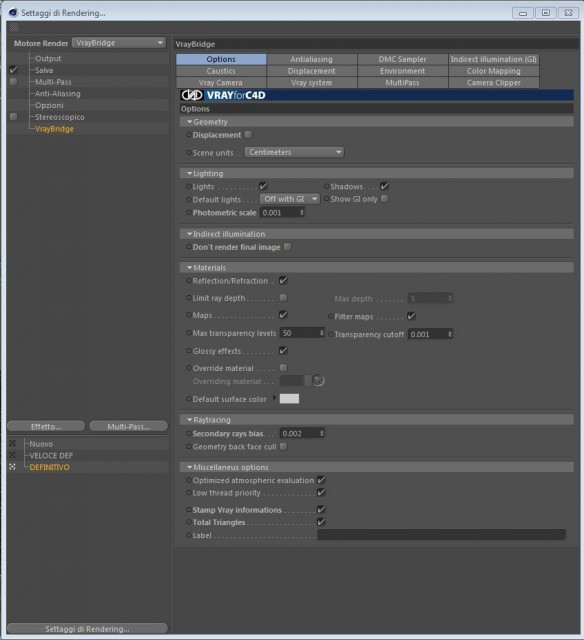Click the Cinema 4D title bar icon
Viewport: 584px width, 640px height.
click(x=13, y=13)
